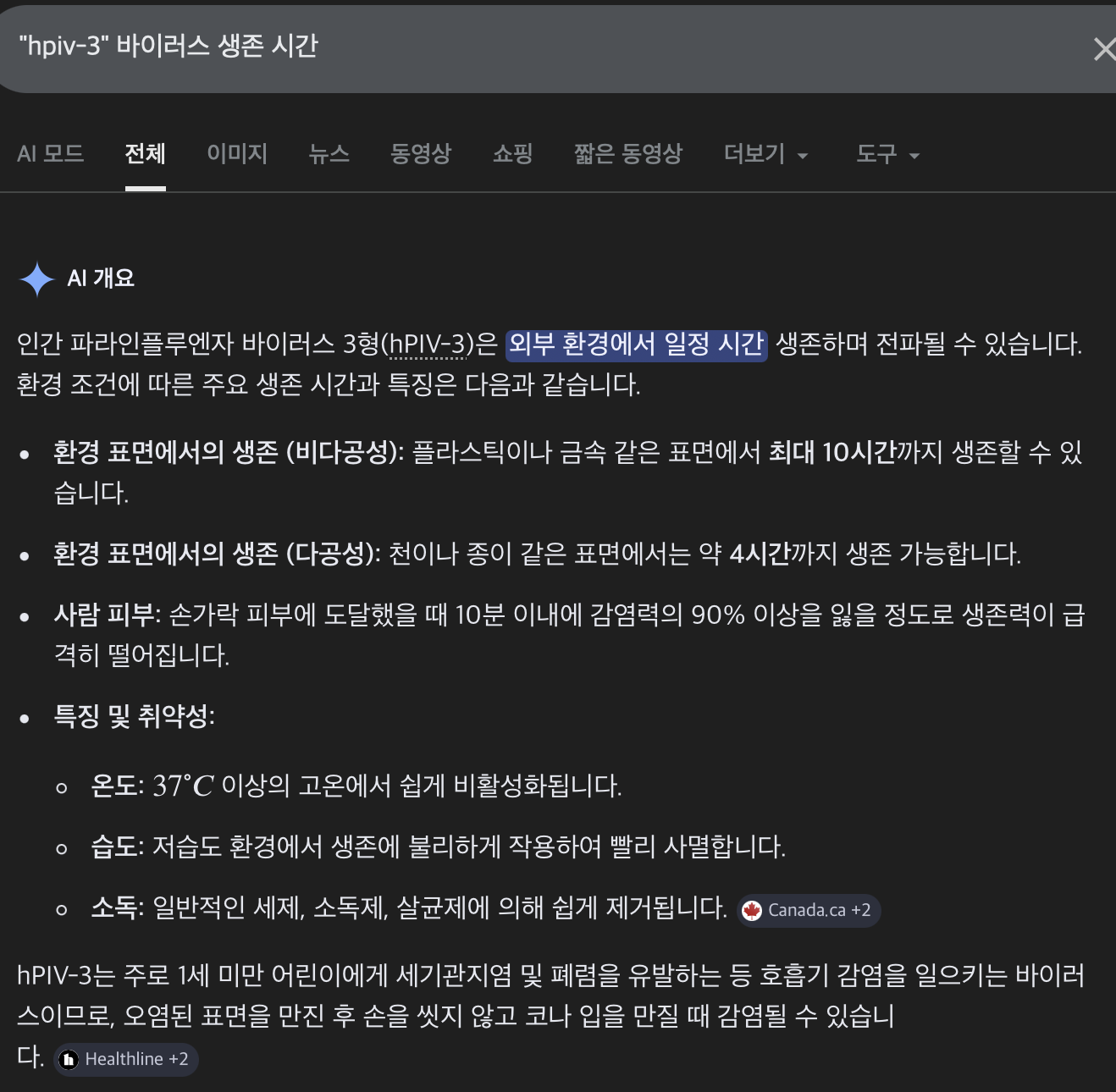
Task: Click the AI 개요 heading
Action: pos(101,279)
